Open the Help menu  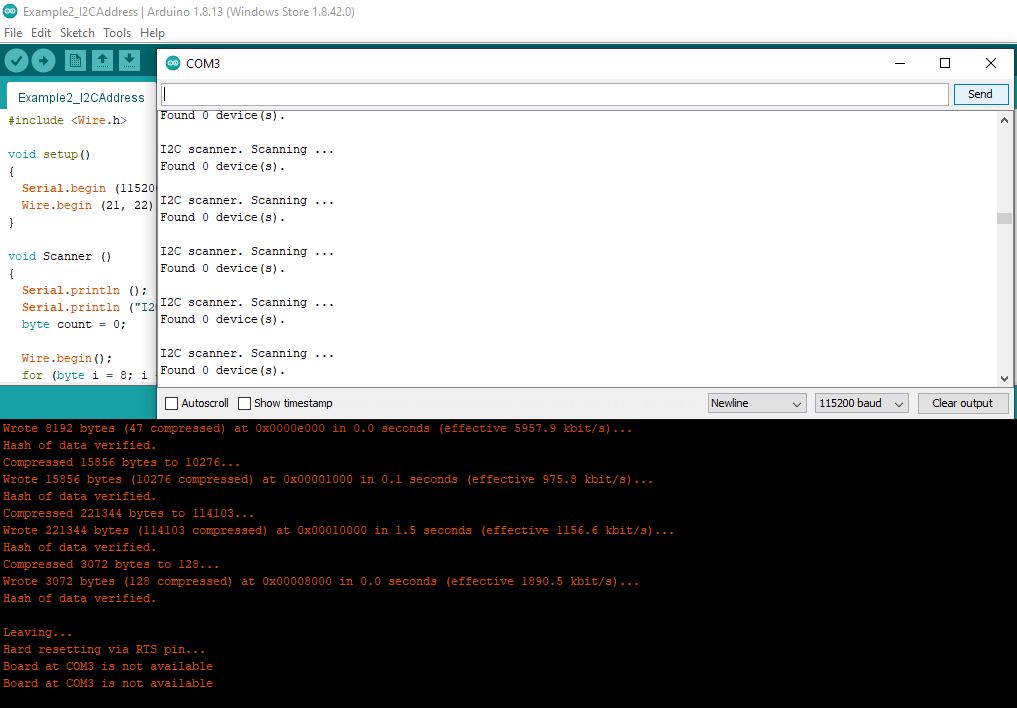[152, 32]
